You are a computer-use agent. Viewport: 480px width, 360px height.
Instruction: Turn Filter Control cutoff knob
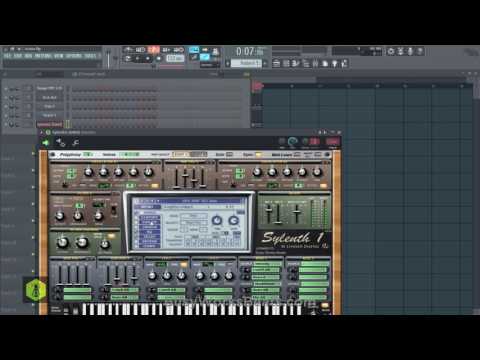(62, 242)
